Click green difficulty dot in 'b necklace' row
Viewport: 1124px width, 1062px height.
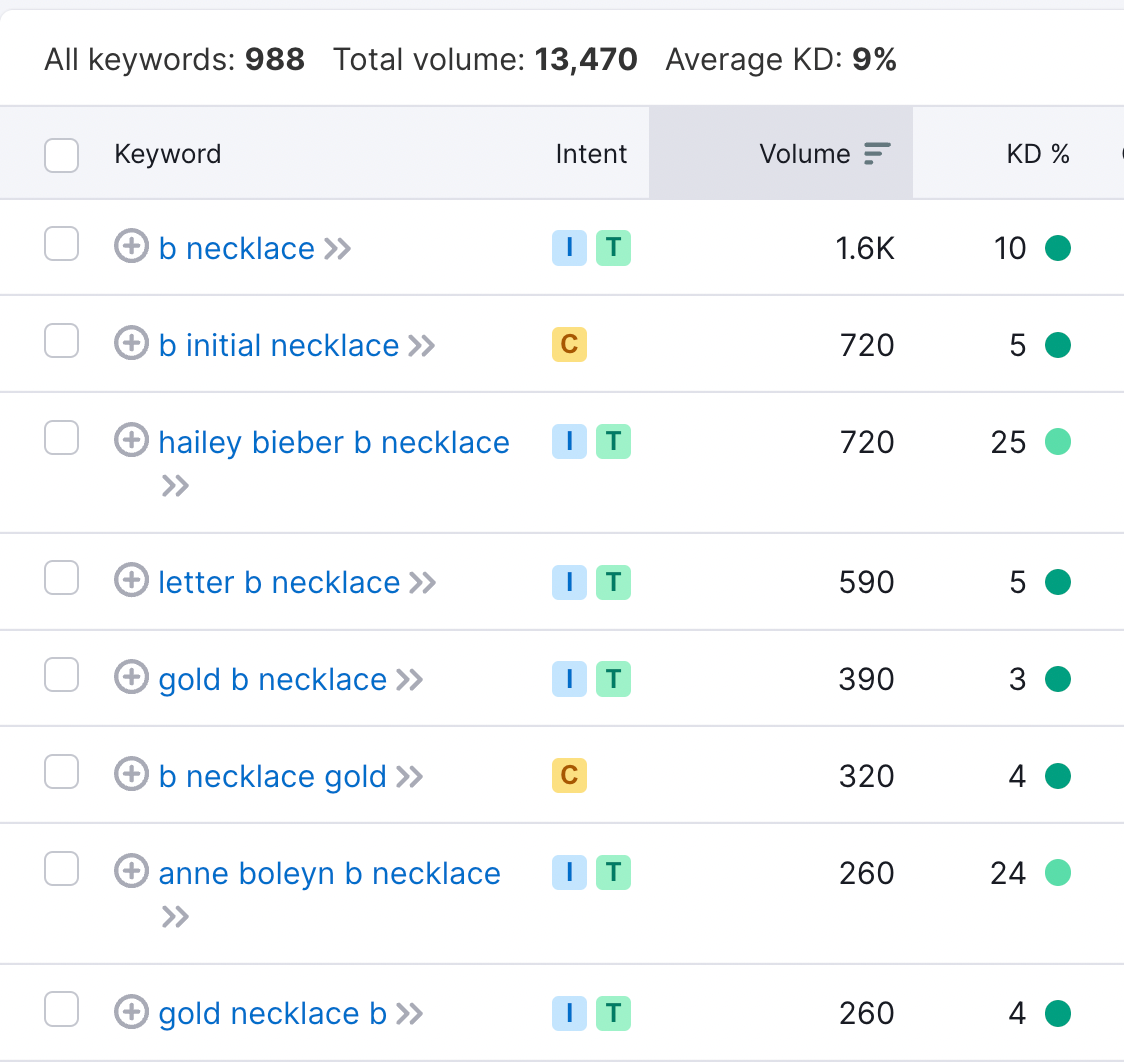pyautogui.click(x=1058, y=248)
